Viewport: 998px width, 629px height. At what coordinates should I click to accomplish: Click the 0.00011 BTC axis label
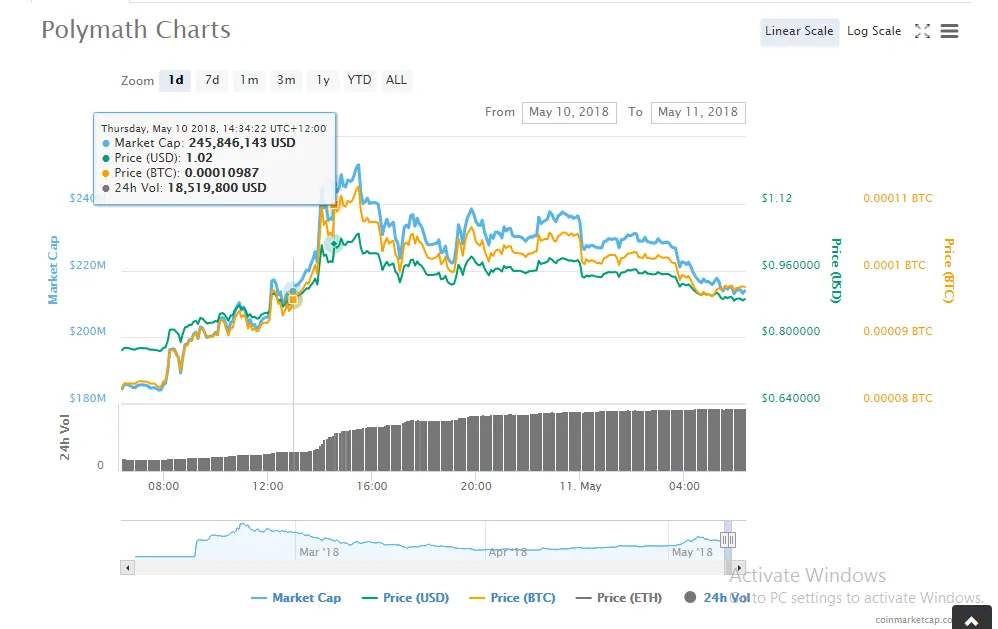click(897, 198)
